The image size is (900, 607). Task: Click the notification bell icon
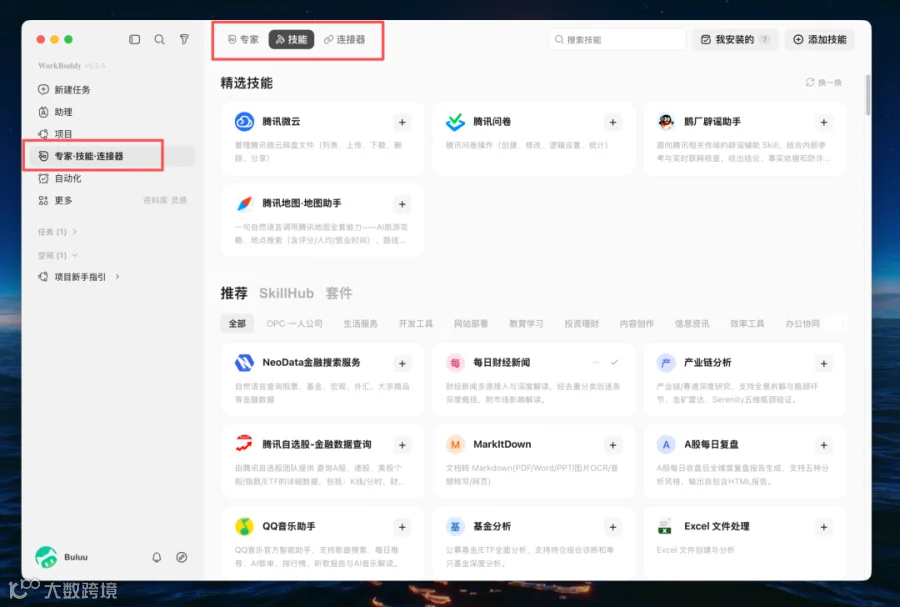point(157,557)
